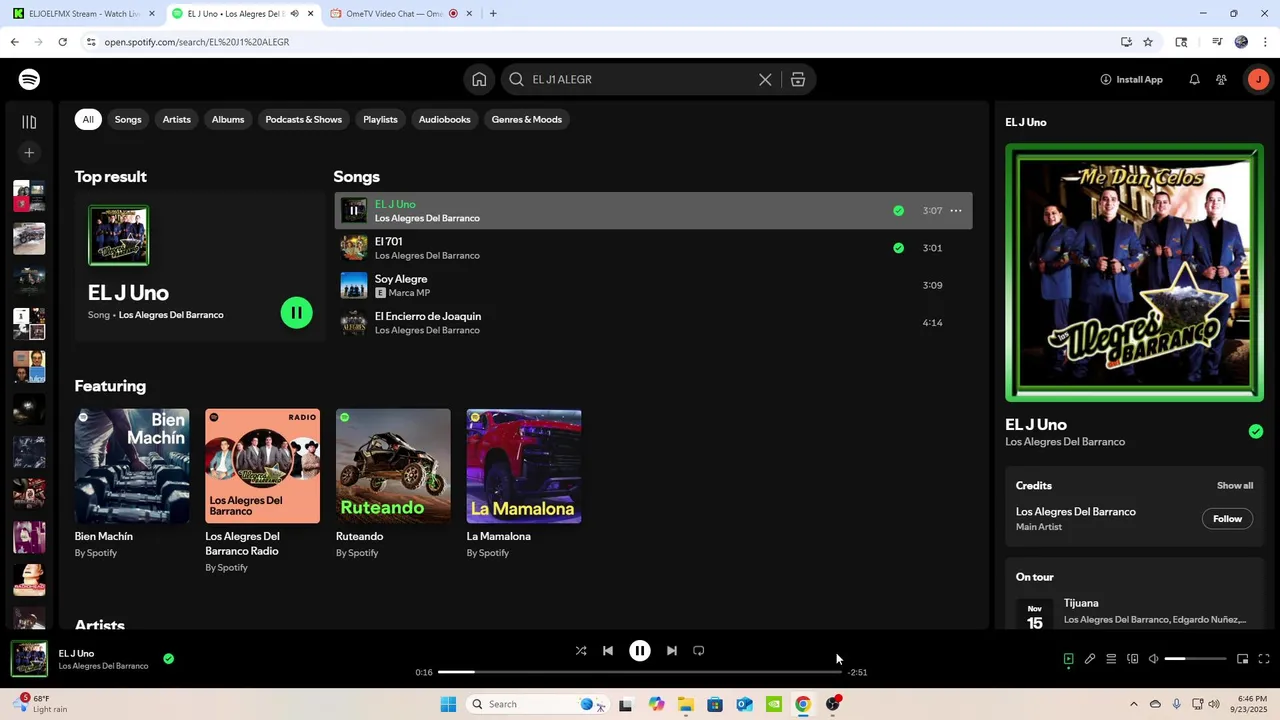
Task: Open the miniplayer icon
Action: 1242,659
